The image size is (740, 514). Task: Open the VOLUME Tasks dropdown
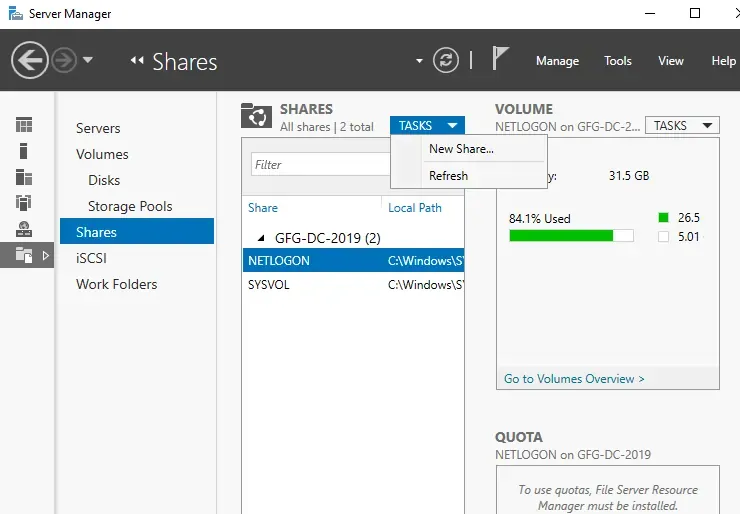pos(682,126)
